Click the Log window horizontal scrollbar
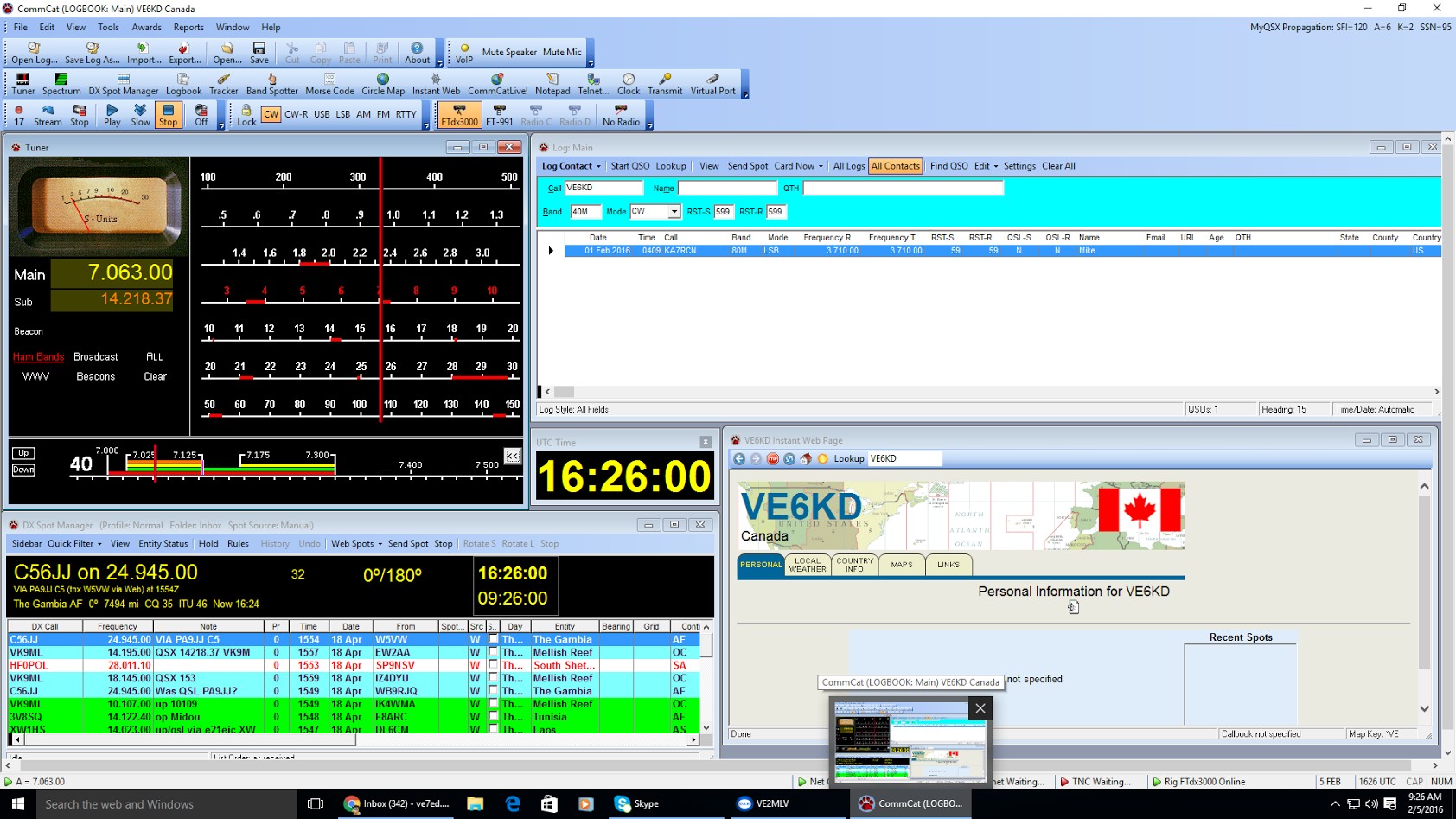The image size is (1456, 819). pos(993,392)
